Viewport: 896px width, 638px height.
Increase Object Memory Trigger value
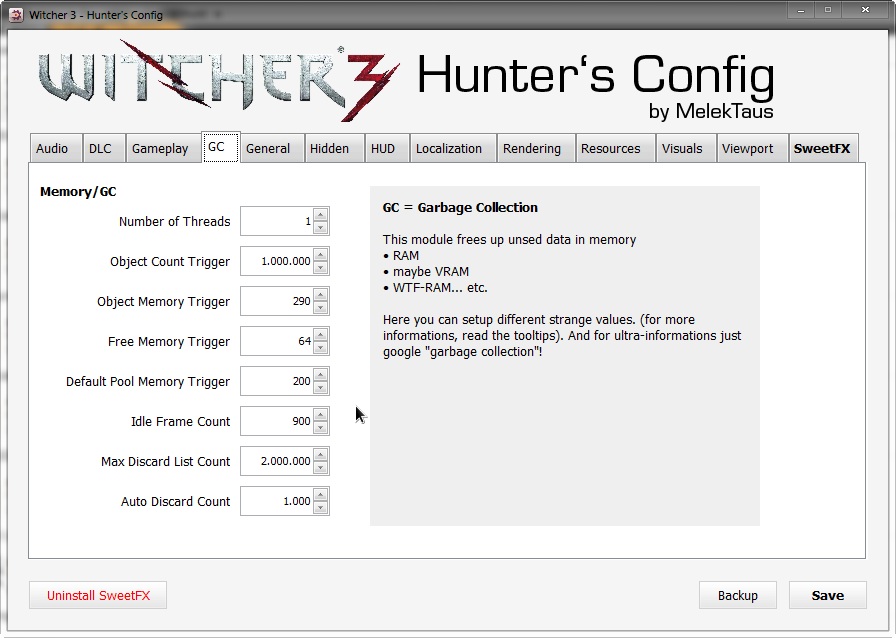[320, 295]
